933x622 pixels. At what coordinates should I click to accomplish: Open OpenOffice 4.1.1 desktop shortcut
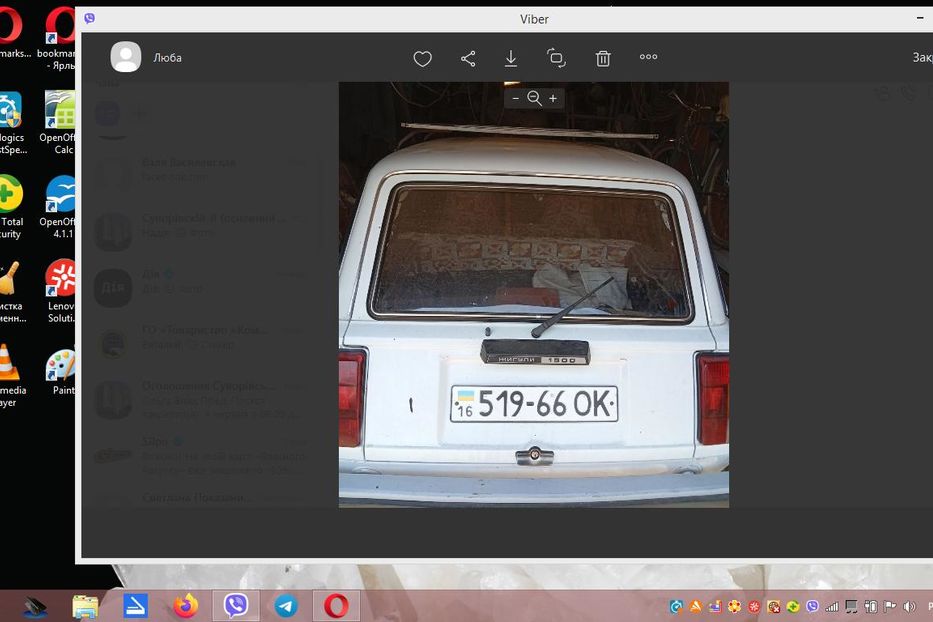(60, 207)
